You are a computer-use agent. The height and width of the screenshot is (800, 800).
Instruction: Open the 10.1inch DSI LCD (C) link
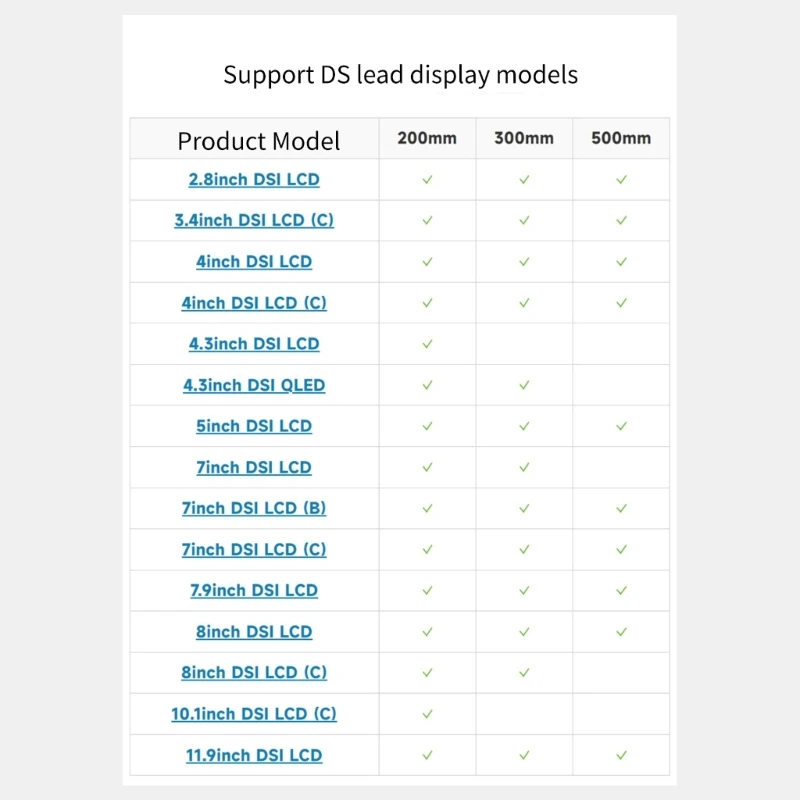pyautogui.click(x=254, y=714)
